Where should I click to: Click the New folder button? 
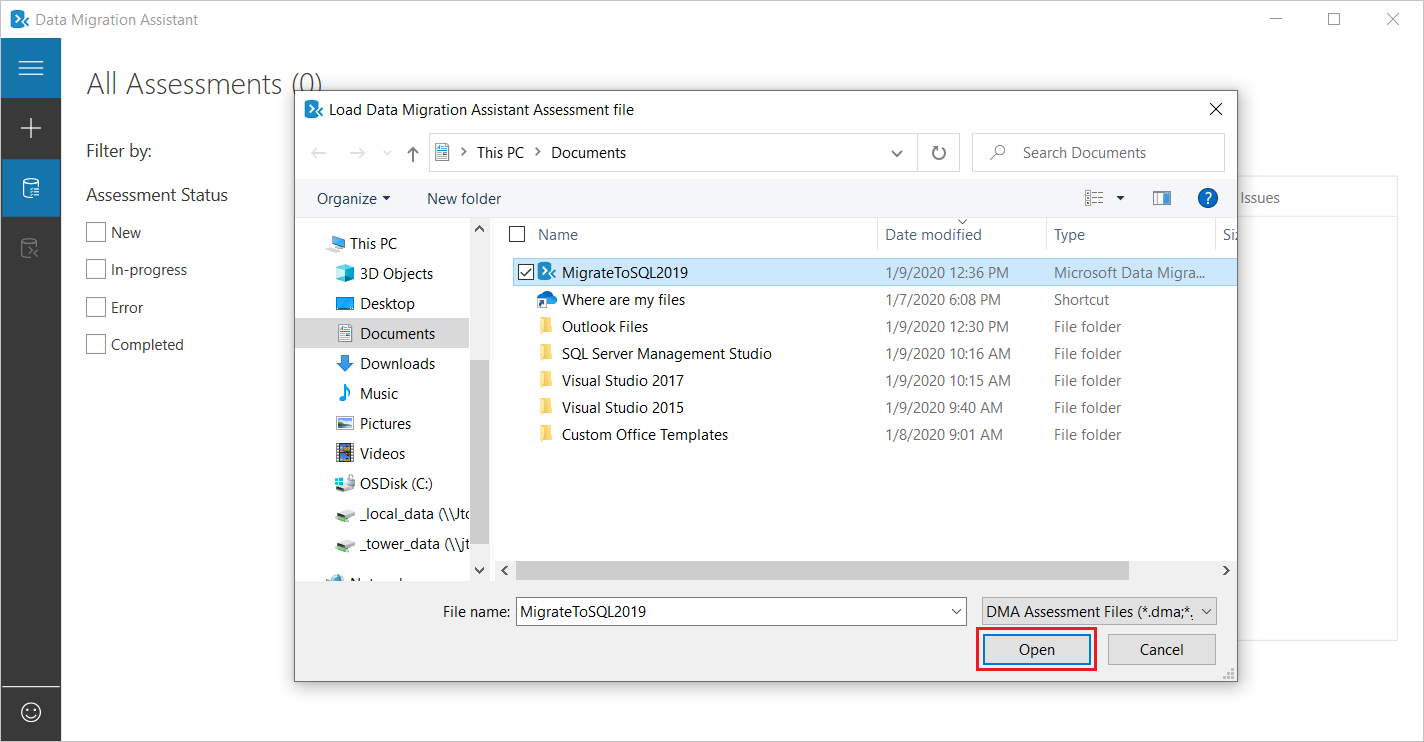464,198
